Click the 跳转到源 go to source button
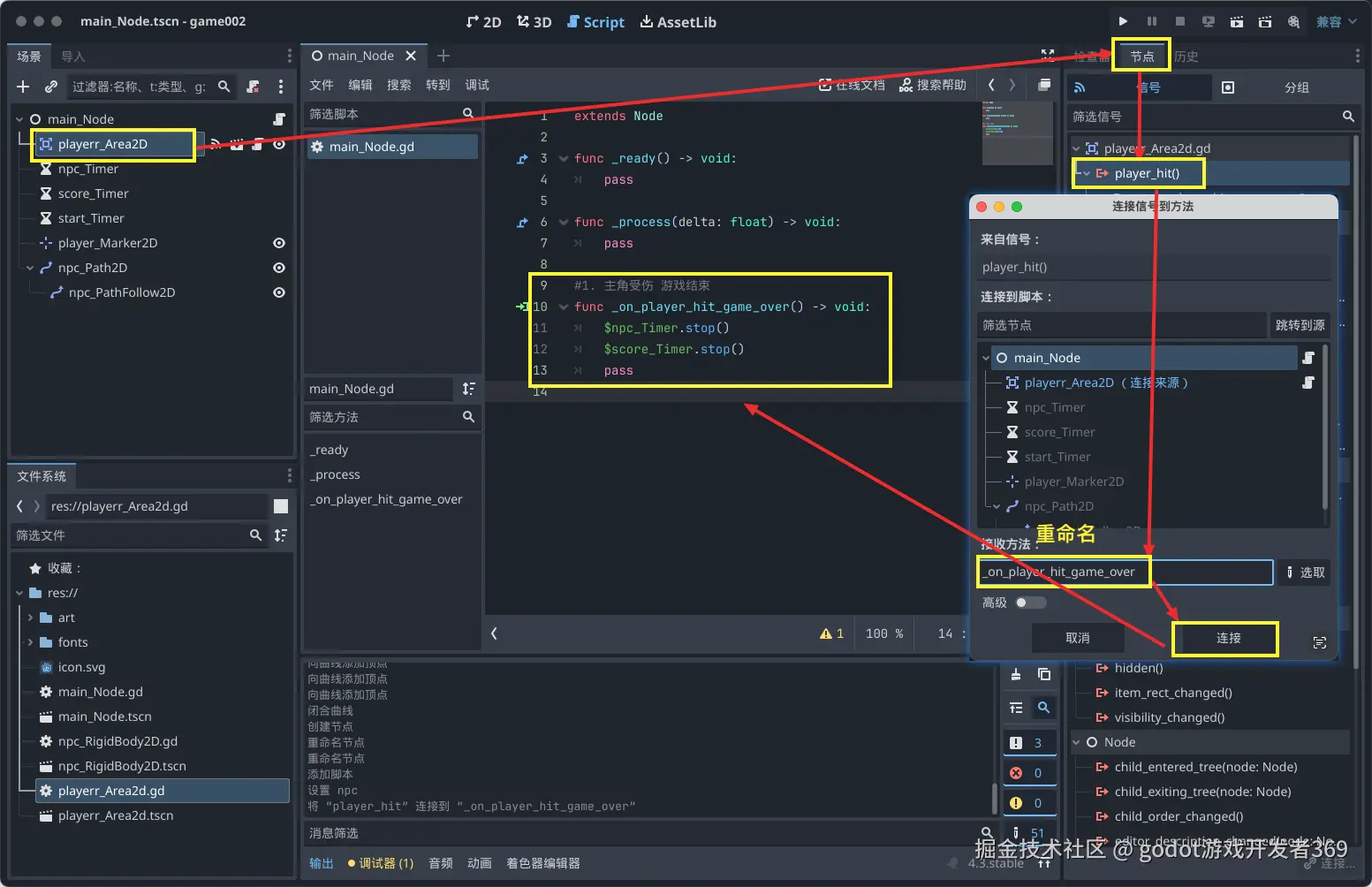 [1300, 325]
